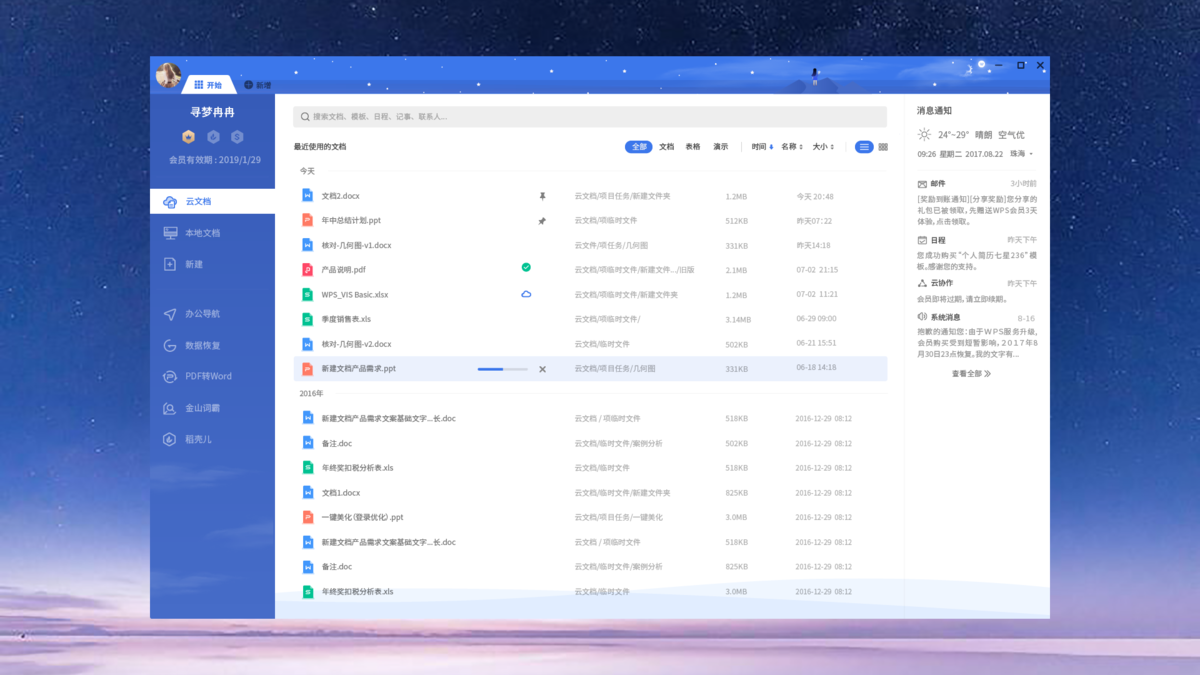Sort the file list by 名称
Viewport: 1200px width, 675px height.
(792, 147)
